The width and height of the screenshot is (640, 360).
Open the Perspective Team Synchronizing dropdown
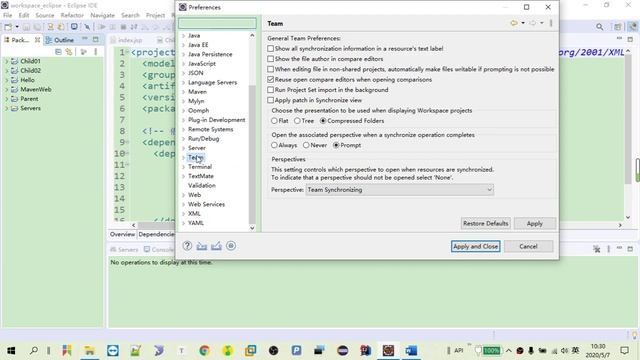400,190
